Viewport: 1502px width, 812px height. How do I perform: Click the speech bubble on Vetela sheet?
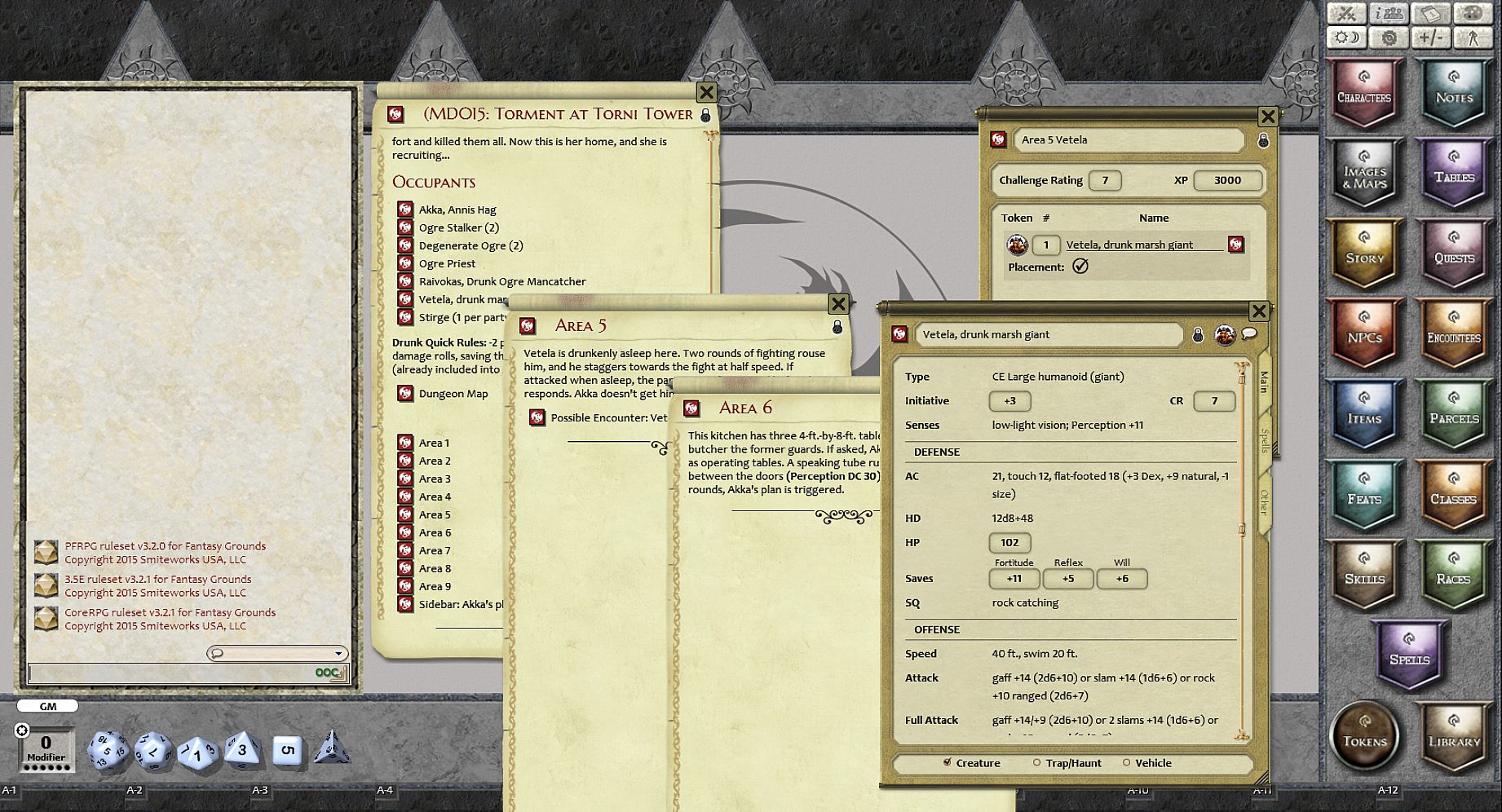pos(1249,334)
